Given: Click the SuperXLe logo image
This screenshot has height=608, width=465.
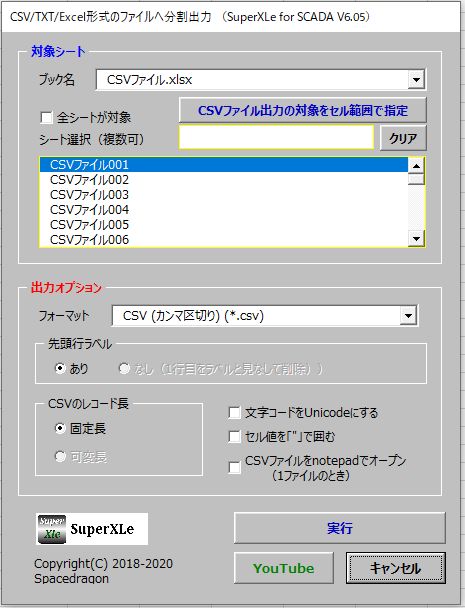Looking at the screenshot, I should click(x=92, y=529).
